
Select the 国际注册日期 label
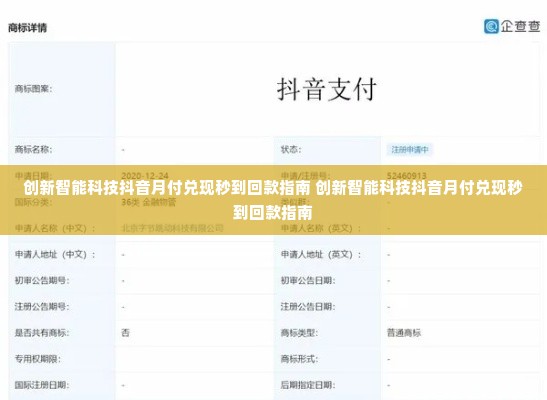click(x=42, y=385)
